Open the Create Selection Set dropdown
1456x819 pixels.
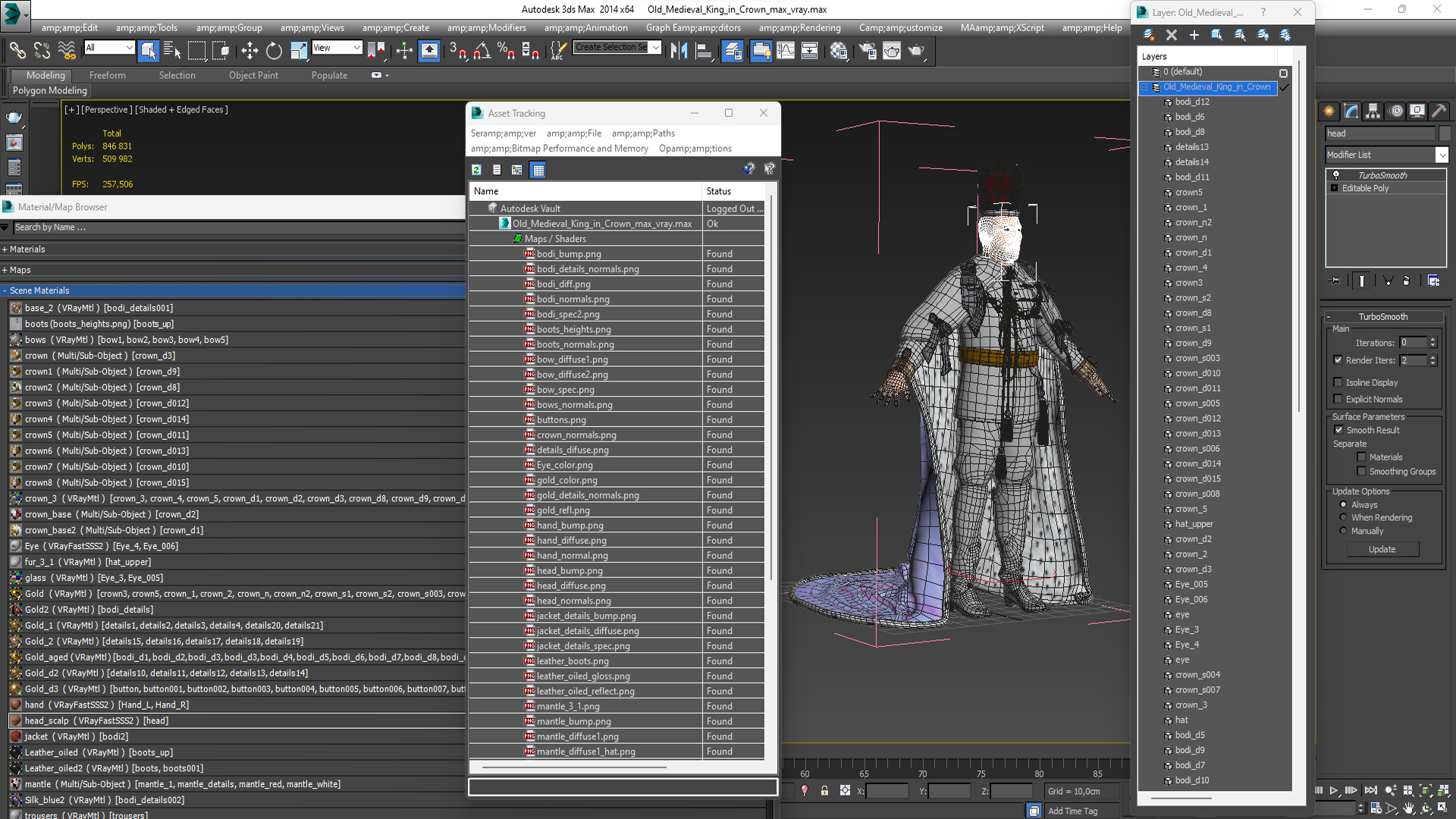(x=655, y=47)
